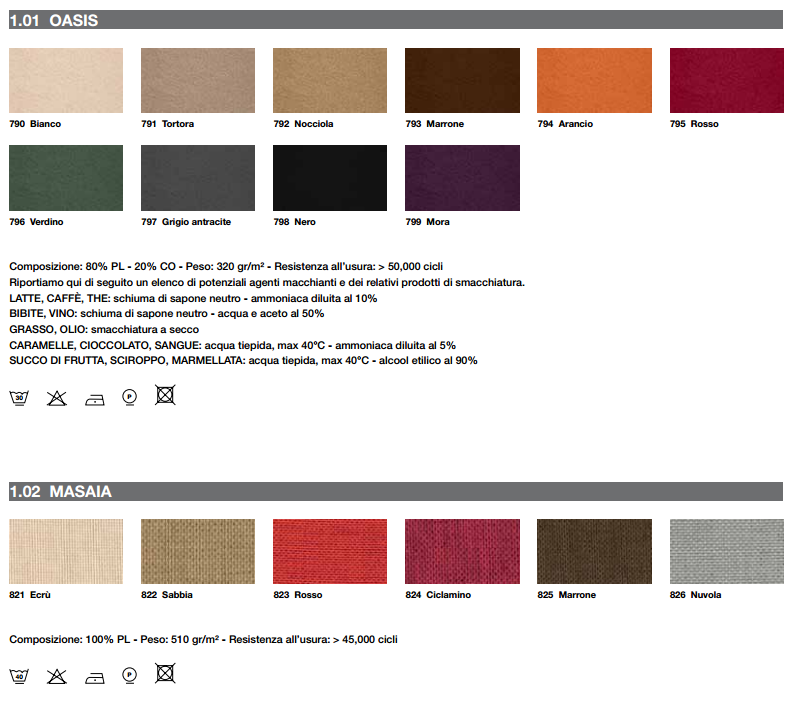Select the 799 Mora purple swatch
The image size is (799, 708).
click(462, 178)
